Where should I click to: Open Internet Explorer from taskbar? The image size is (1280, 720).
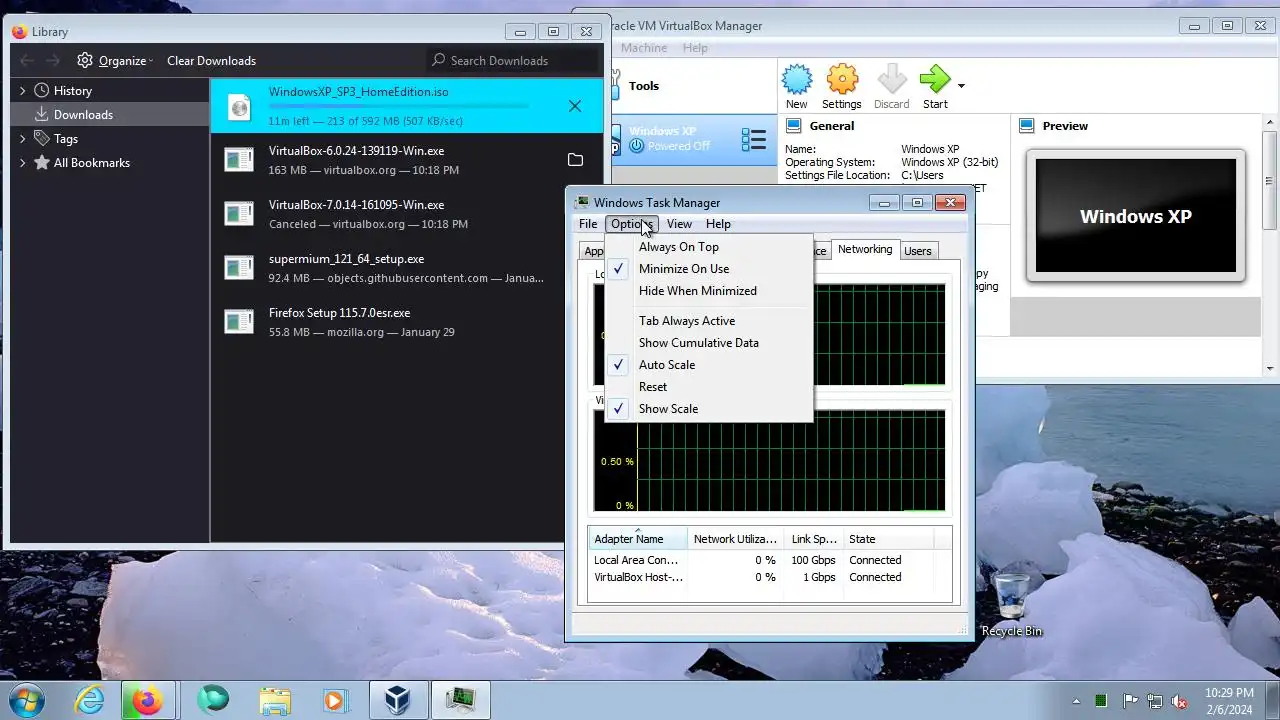[x=90, y=700]
